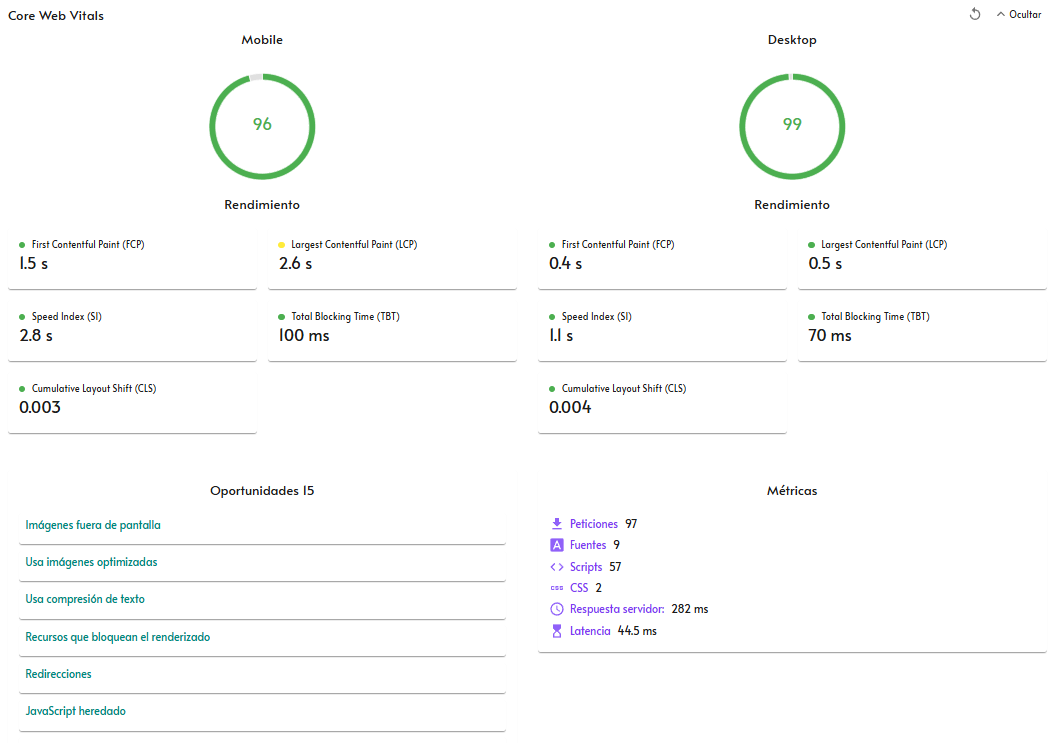
Task: Select the Mobile heading tab
Action: [x=262, y=40]
